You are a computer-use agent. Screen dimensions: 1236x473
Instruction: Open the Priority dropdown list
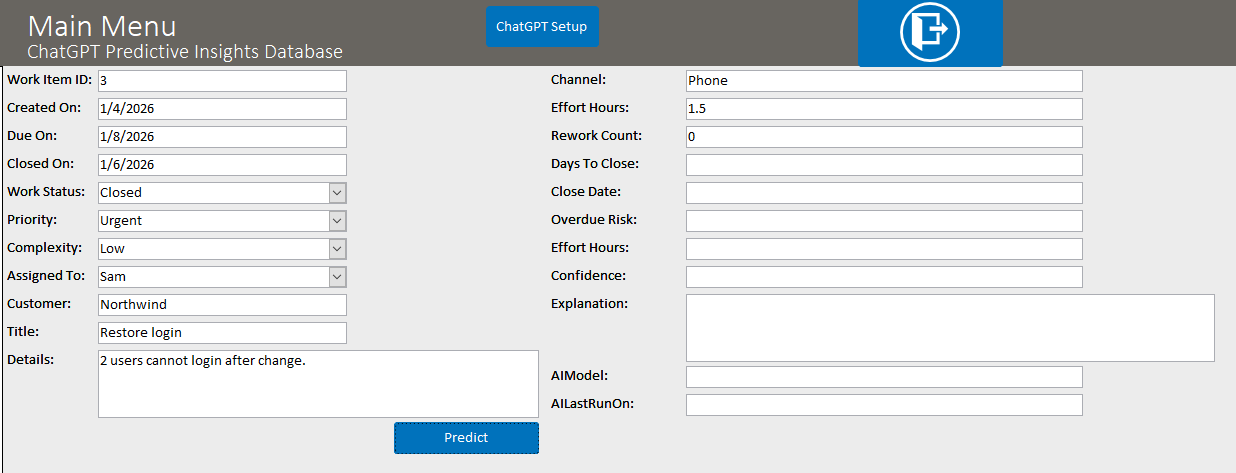tap(338, 220)
